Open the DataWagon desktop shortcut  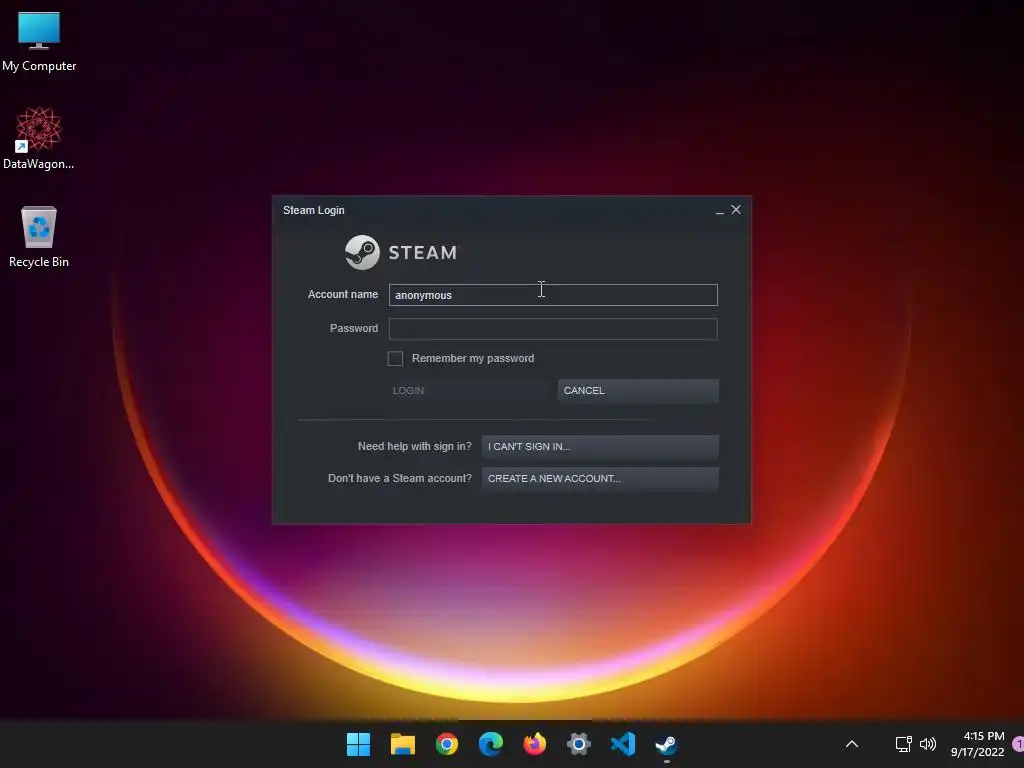click(39, 138)
